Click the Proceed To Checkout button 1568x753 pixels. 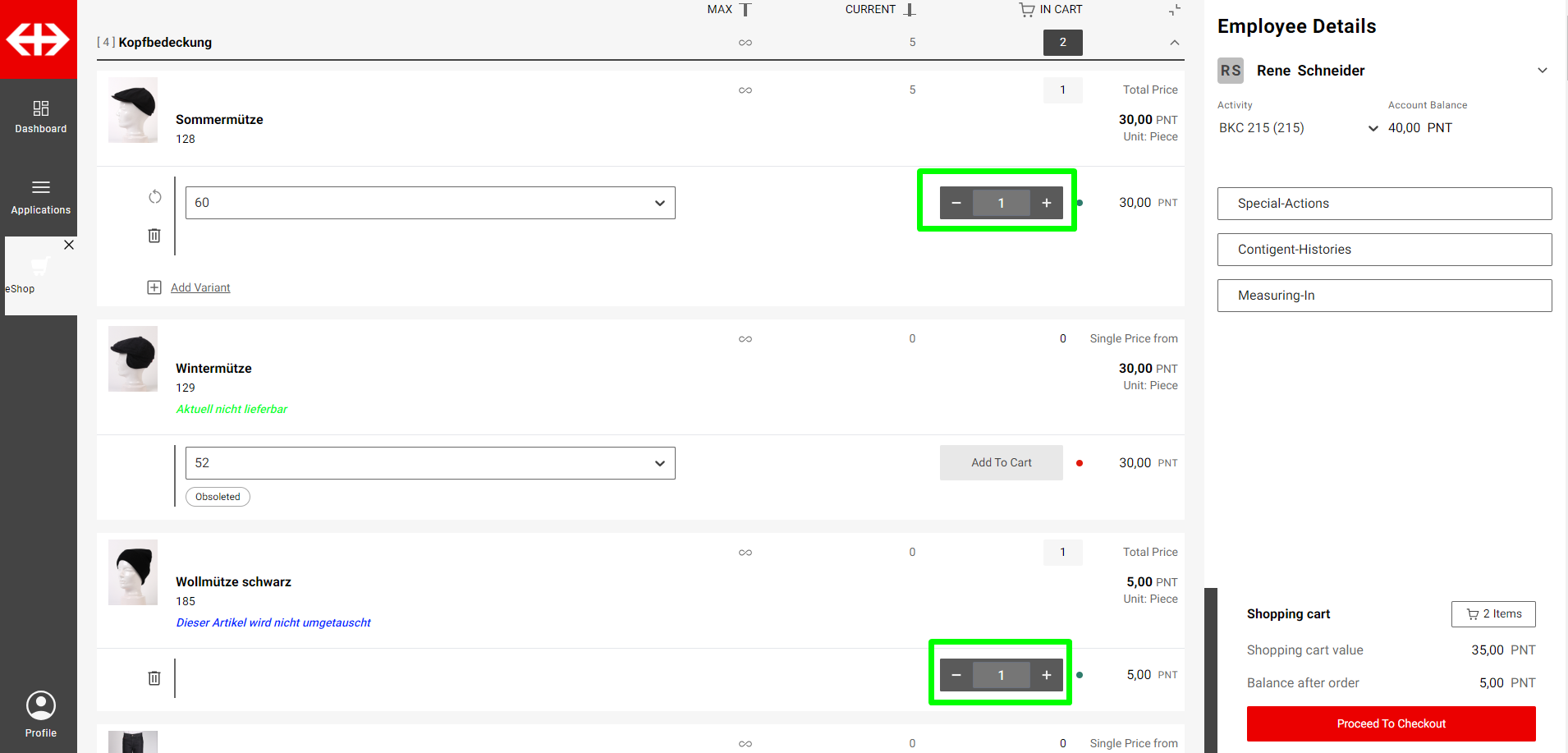[x=1391, y=723]
